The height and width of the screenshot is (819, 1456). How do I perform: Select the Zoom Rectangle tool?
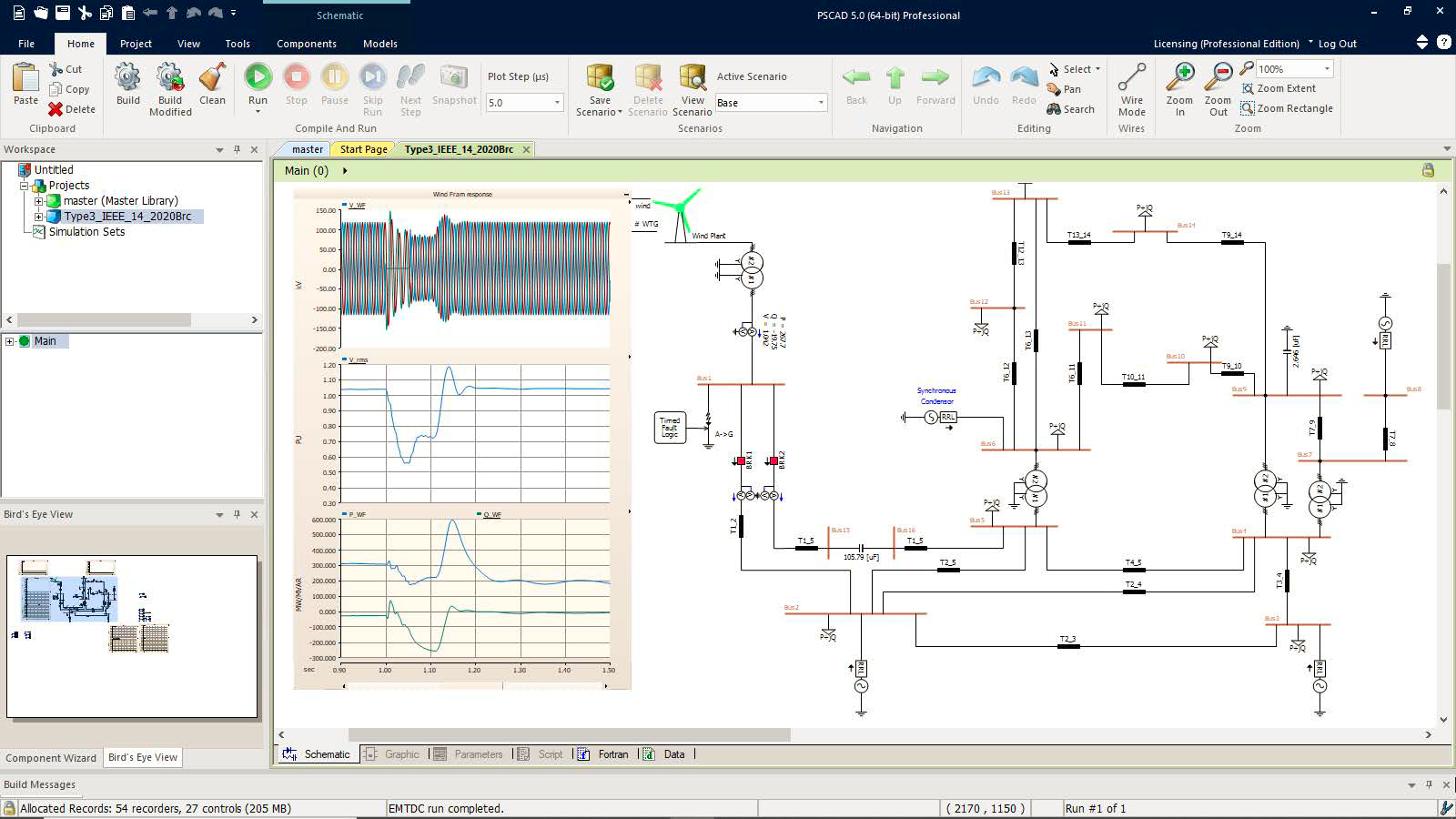pos(1286,108)
